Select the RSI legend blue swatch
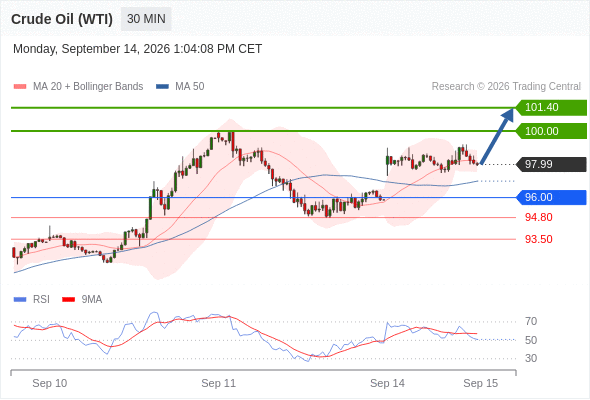The image size is (590, 400). coord(20,300)
